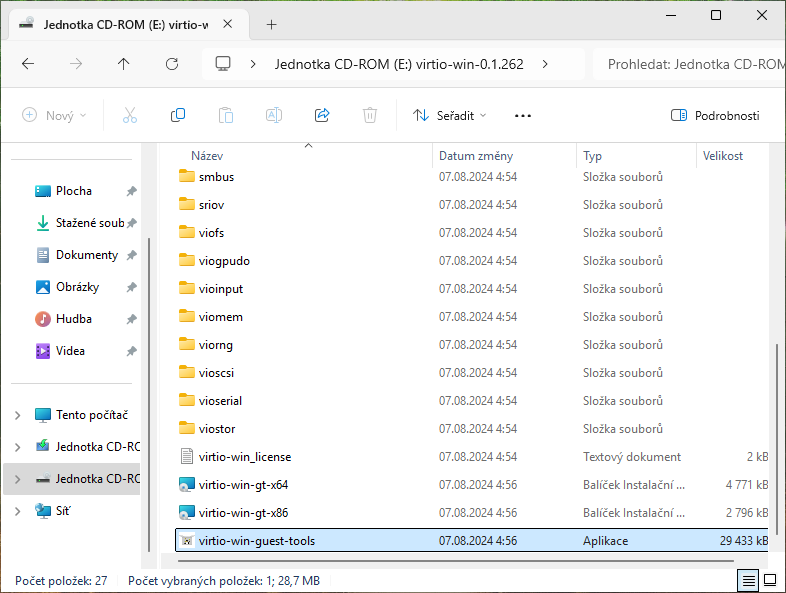The width and height of the screenshot is (786, 593).
Task: Click the Cut scissors icon
Action: coord(130,115)
